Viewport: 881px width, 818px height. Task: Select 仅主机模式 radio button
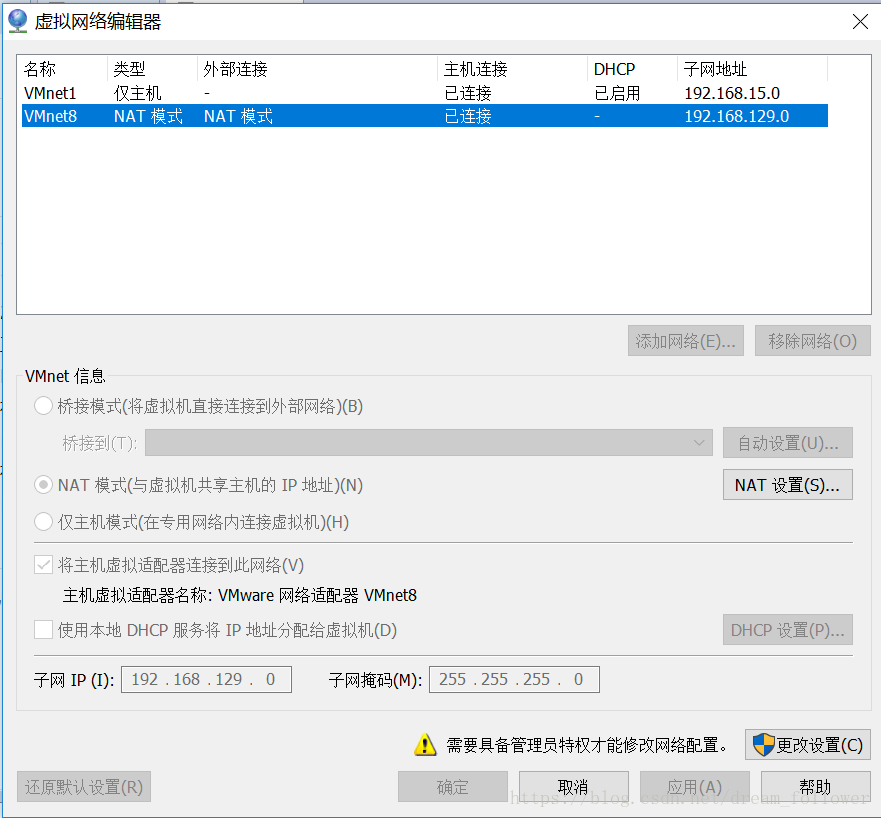point(43,522)
